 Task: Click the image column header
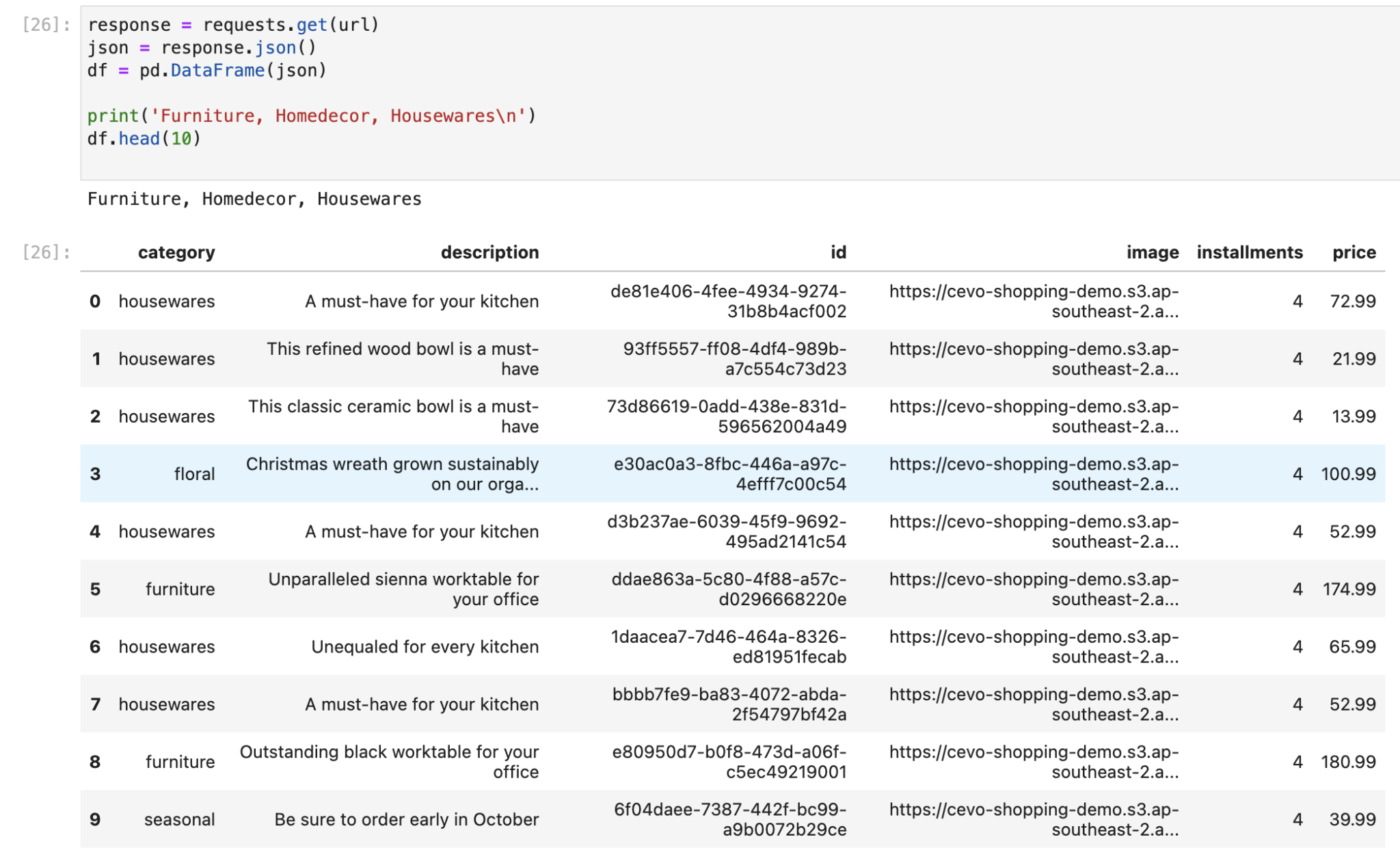pyautogui.click(x=1151, y=252)
